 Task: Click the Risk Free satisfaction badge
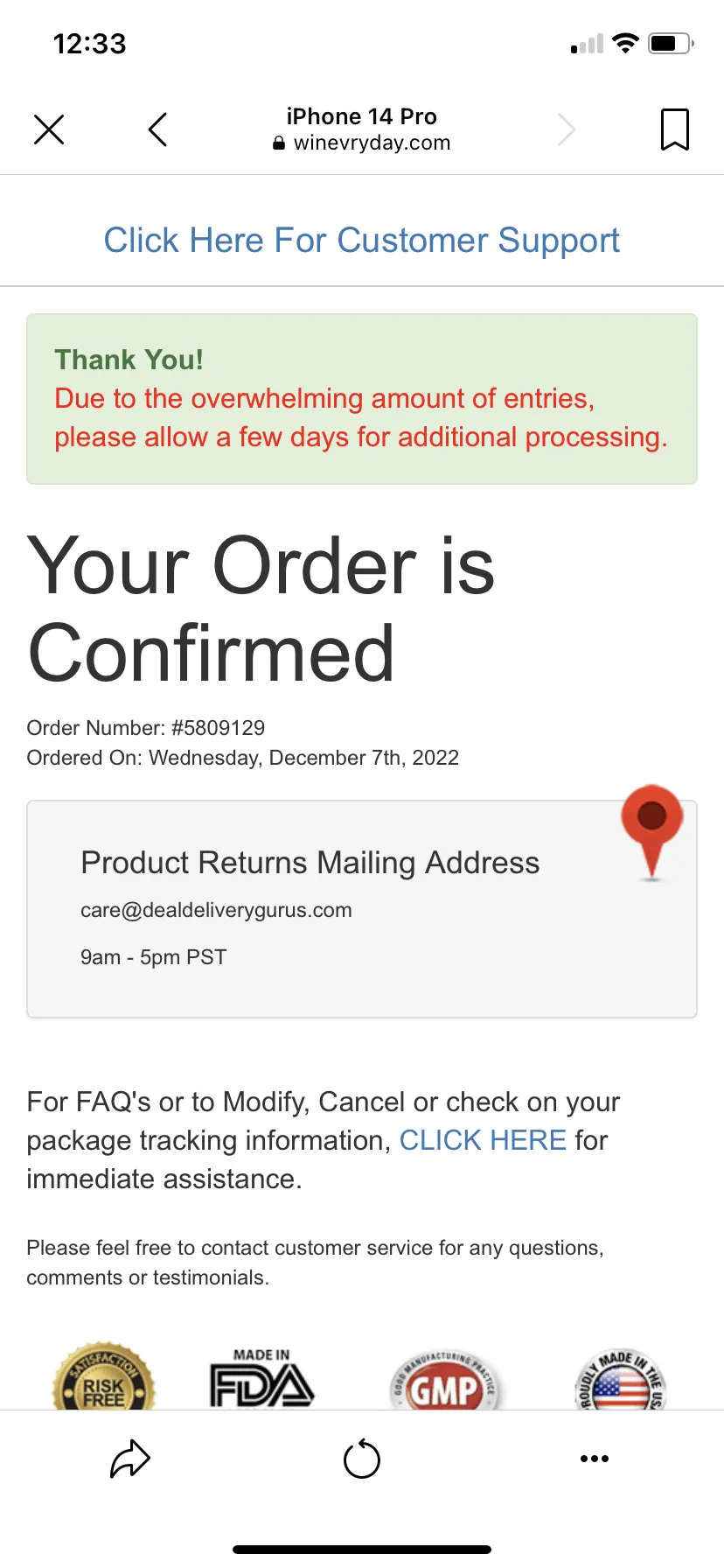point(104,1377)
